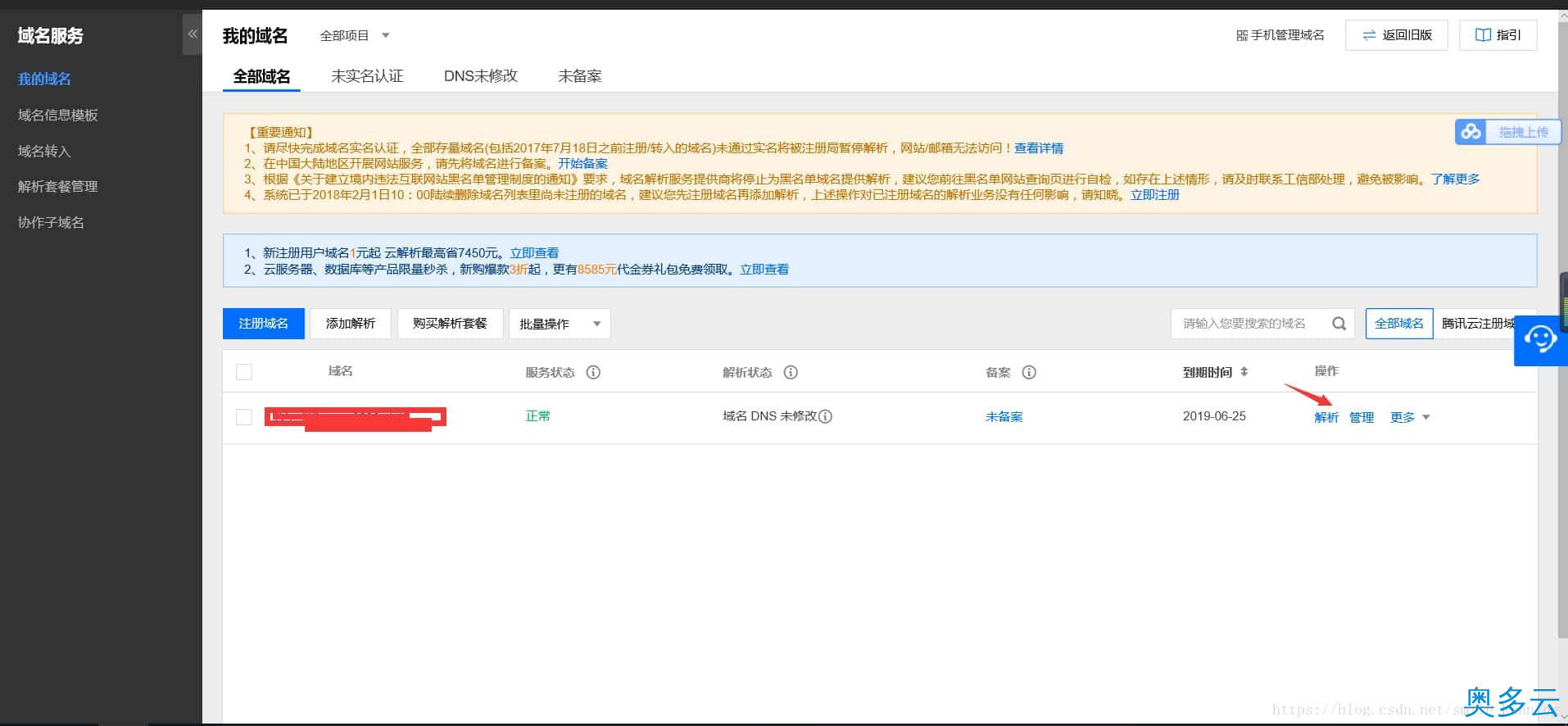Screen dimensions: 1568x726
Task: Tick the select-all checkbox in table header
Action: pos(244,372)
